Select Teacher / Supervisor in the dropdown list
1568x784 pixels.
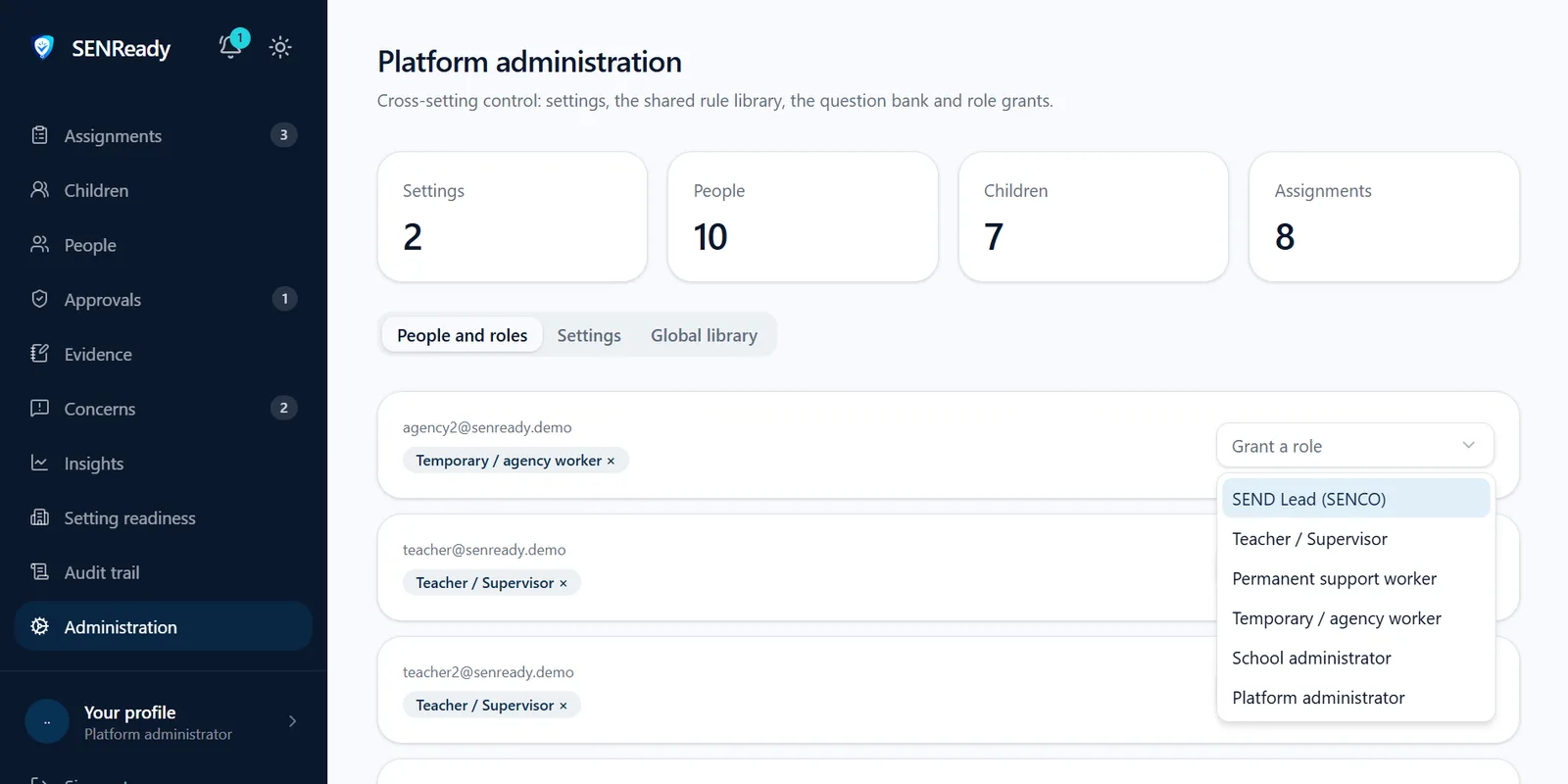tap(1355, 539)
